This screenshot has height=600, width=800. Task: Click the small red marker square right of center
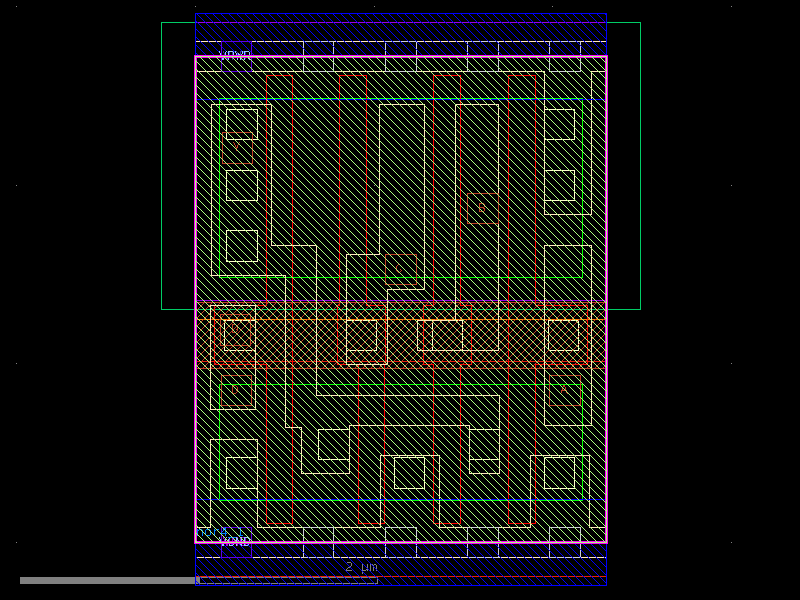point(481,206)
